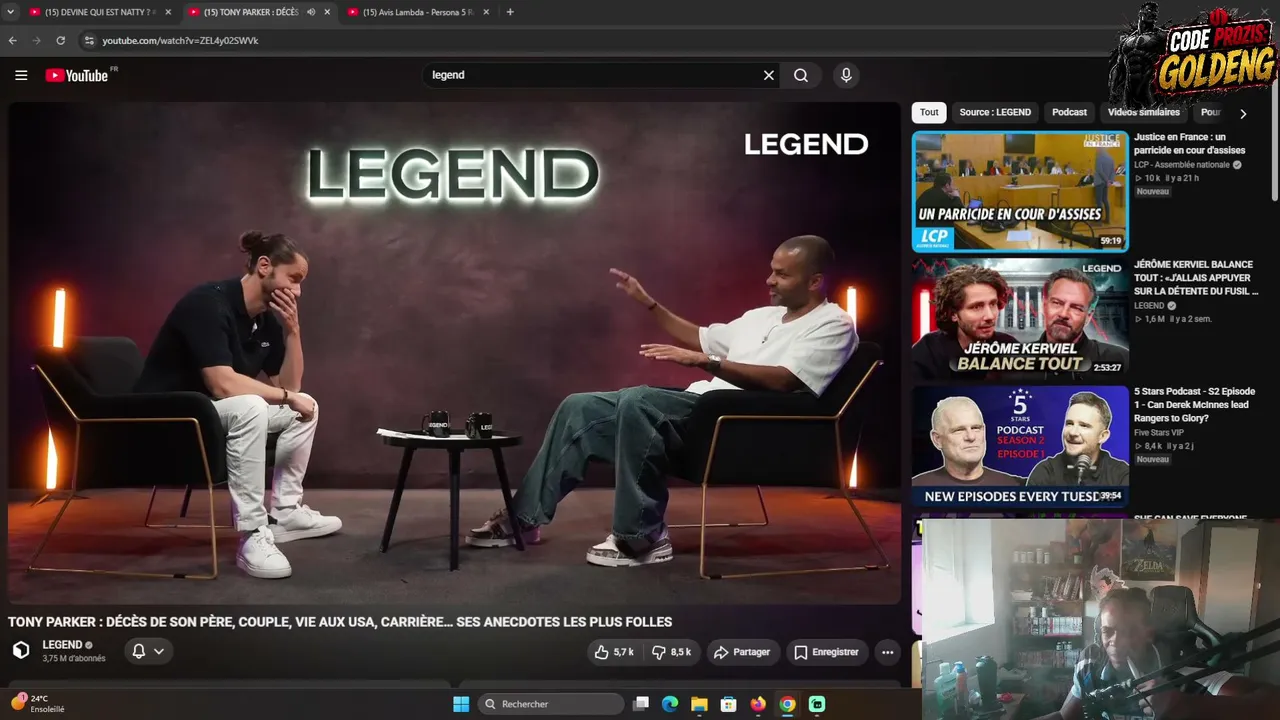Open the green app icon on the taskbar
The height and width of the screenshot is (720, 1280).
(x=817, y=704)
